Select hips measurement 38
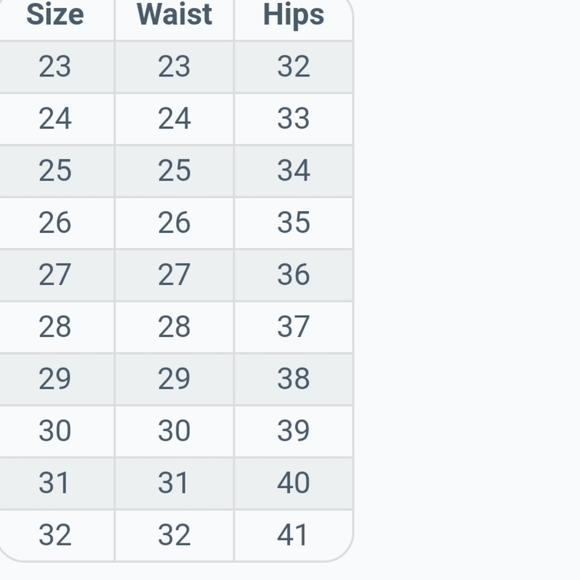 click(x=294, y=379)
